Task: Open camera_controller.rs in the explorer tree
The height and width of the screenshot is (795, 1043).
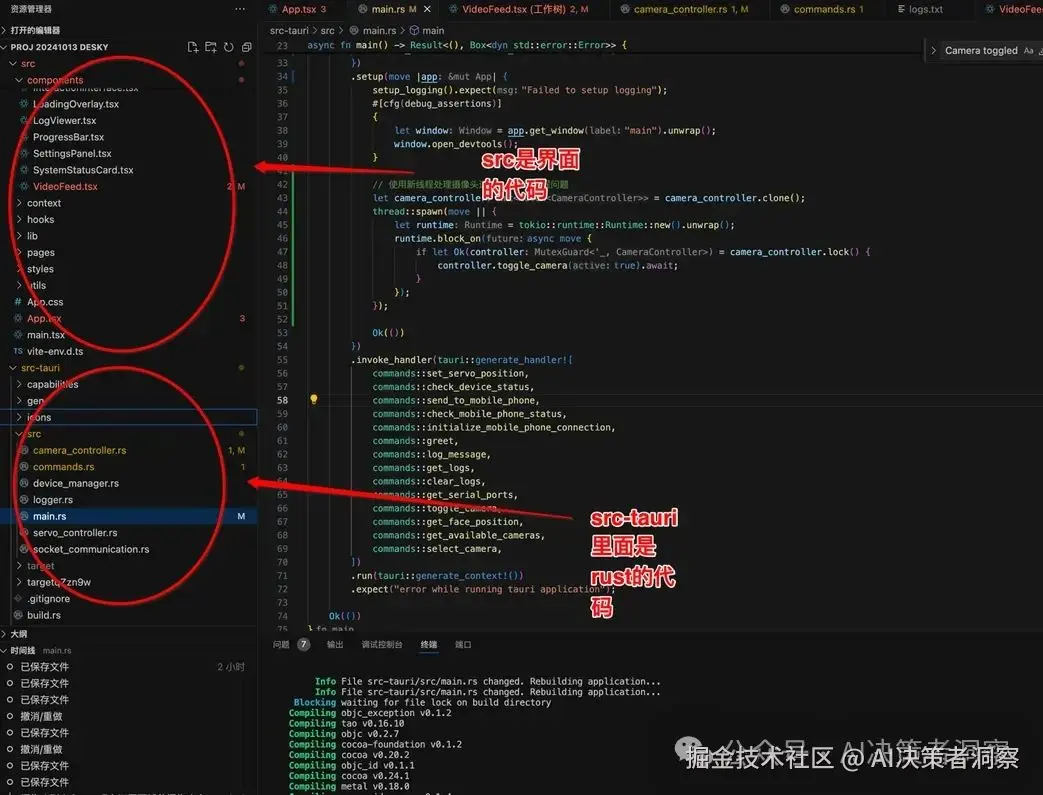Action: click(x=79, y=450)
